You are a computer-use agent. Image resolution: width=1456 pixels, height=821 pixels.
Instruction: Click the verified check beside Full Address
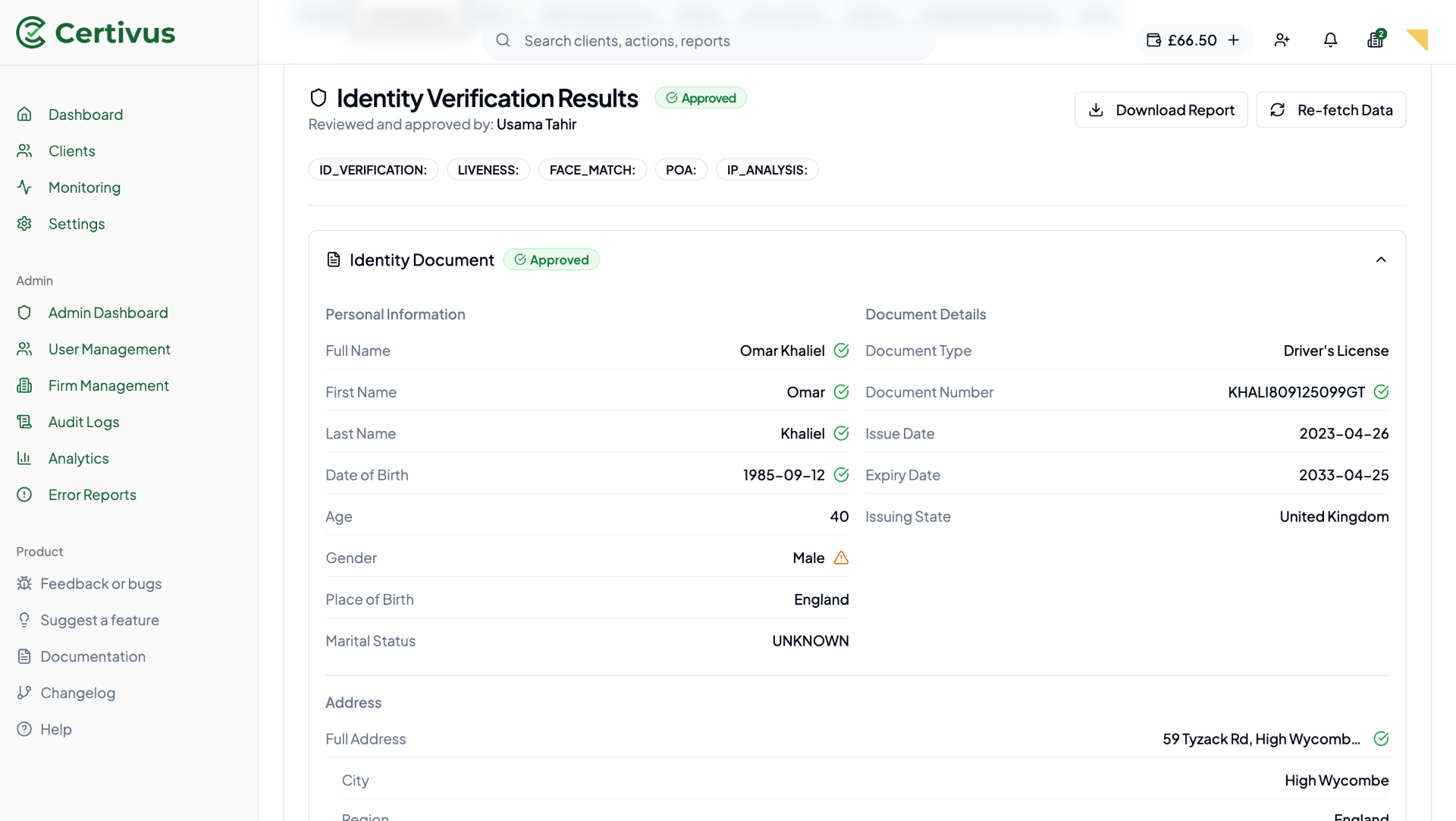pyautogui.click(x=1381, y=739)
